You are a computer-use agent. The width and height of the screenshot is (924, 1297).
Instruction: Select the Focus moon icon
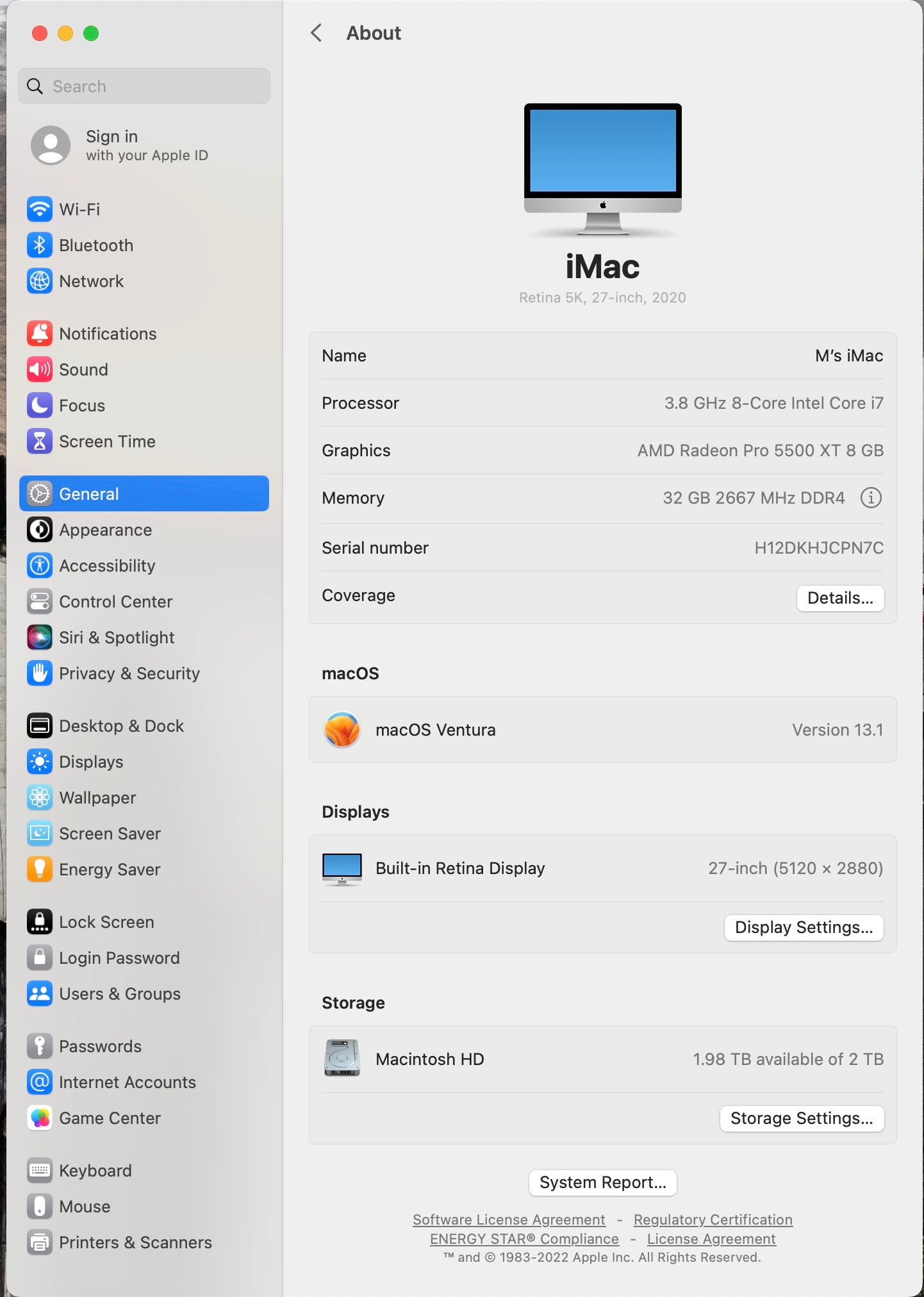tap(40, 405)
